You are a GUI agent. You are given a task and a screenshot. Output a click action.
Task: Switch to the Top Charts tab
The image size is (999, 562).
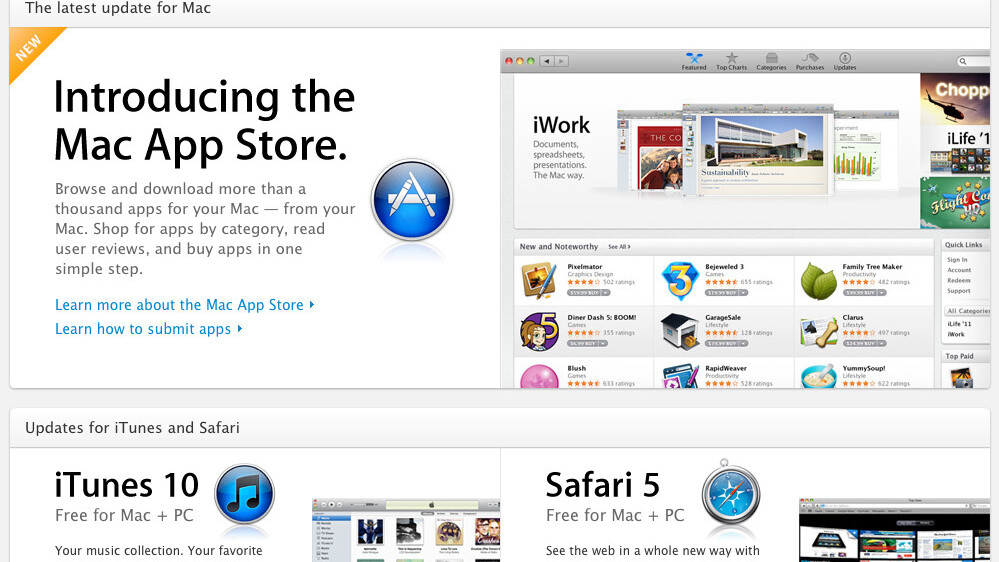(731, 61)
